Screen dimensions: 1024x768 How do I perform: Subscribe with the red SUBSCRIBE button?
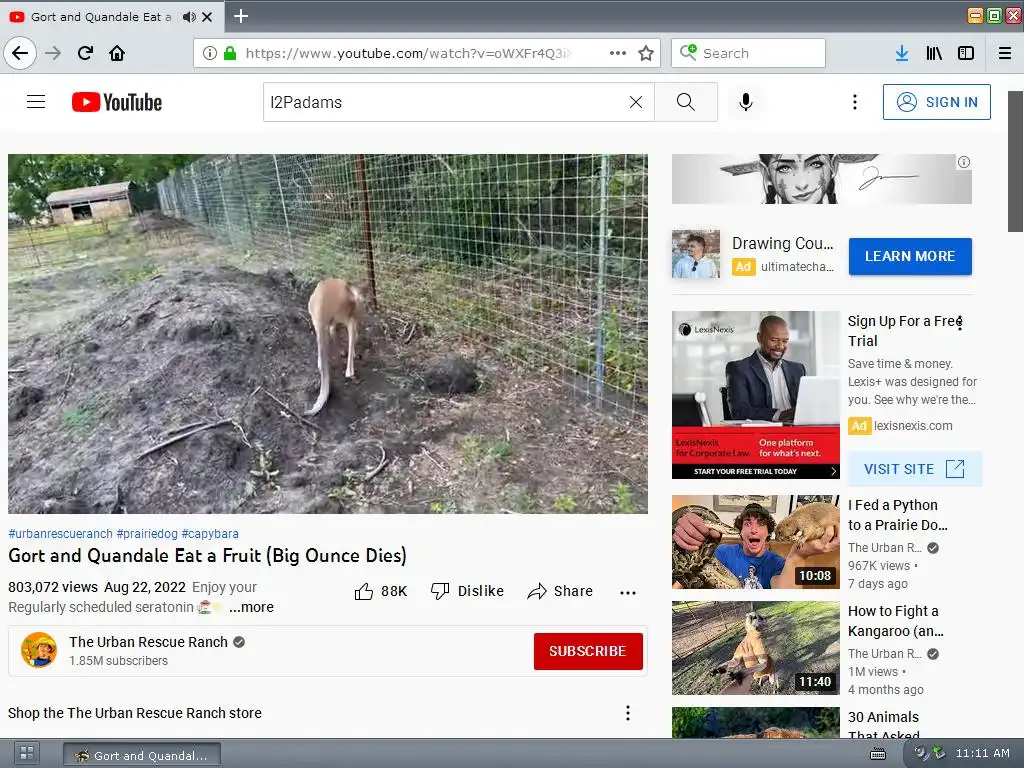pos(588,651)
